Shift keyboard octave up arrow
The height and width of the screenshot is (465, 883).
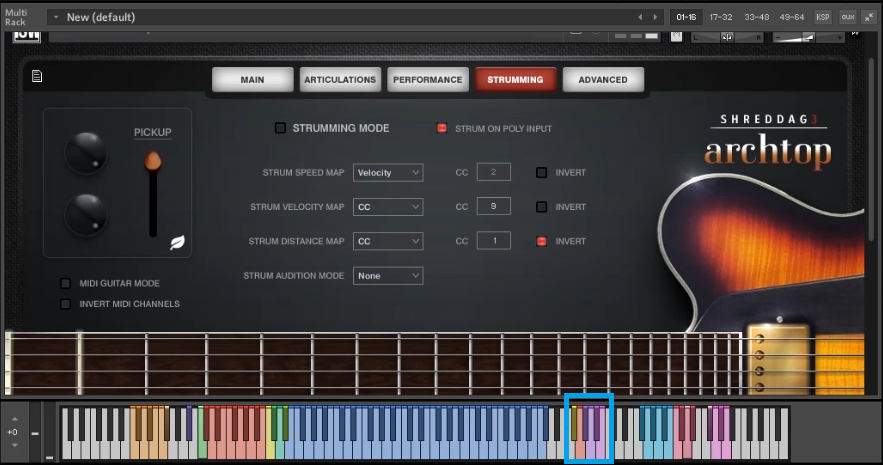pyautogui.click(x=15, y=419)
